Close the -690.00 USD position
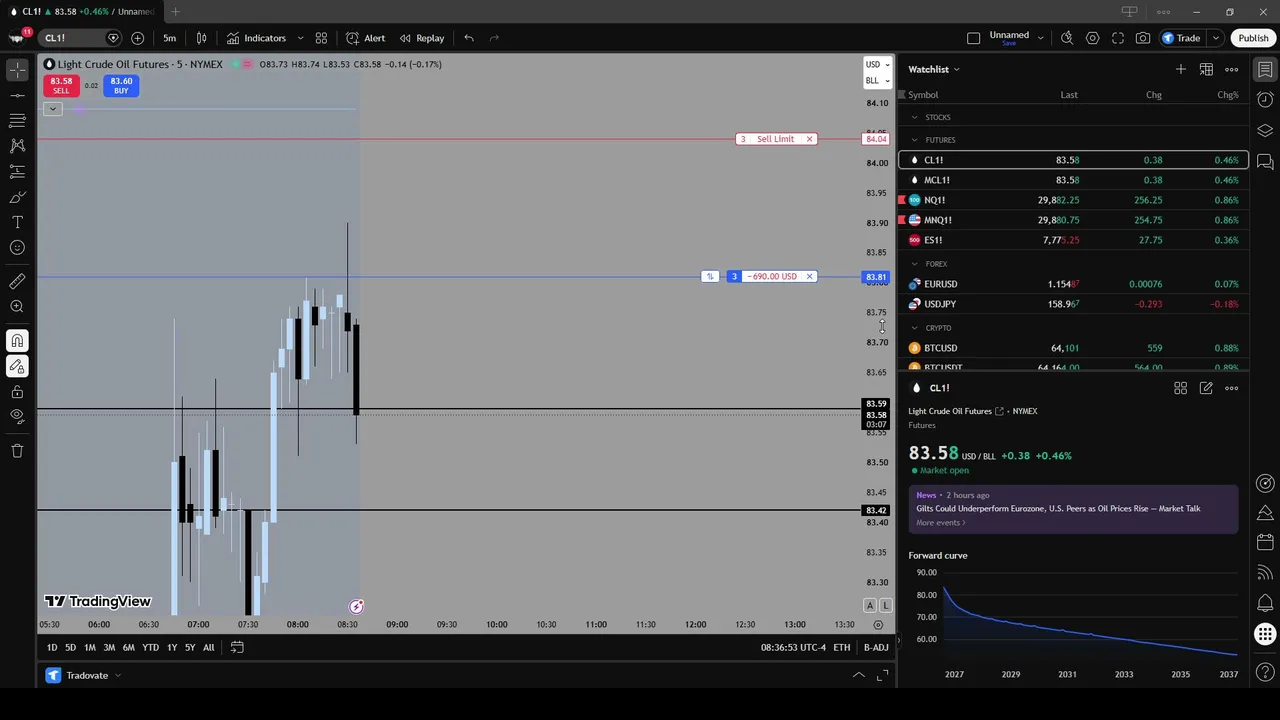1280x720 pixels. pos(809,276)
